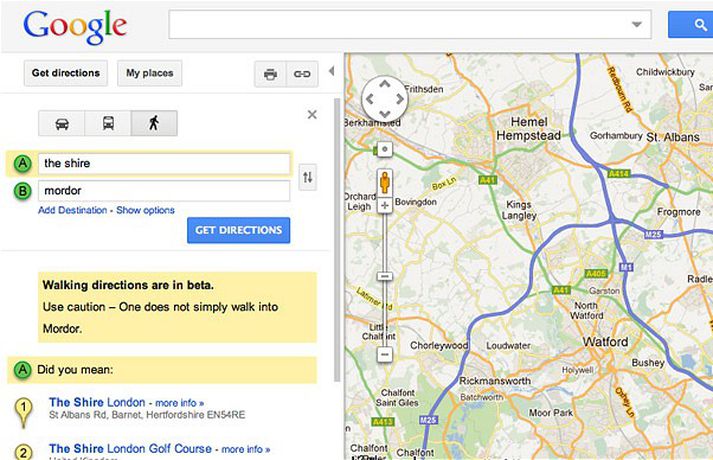The width and height of the screenshot is (713, 460).
Task: Collapse the side panel with the arrow
Action: coord(332,72)
